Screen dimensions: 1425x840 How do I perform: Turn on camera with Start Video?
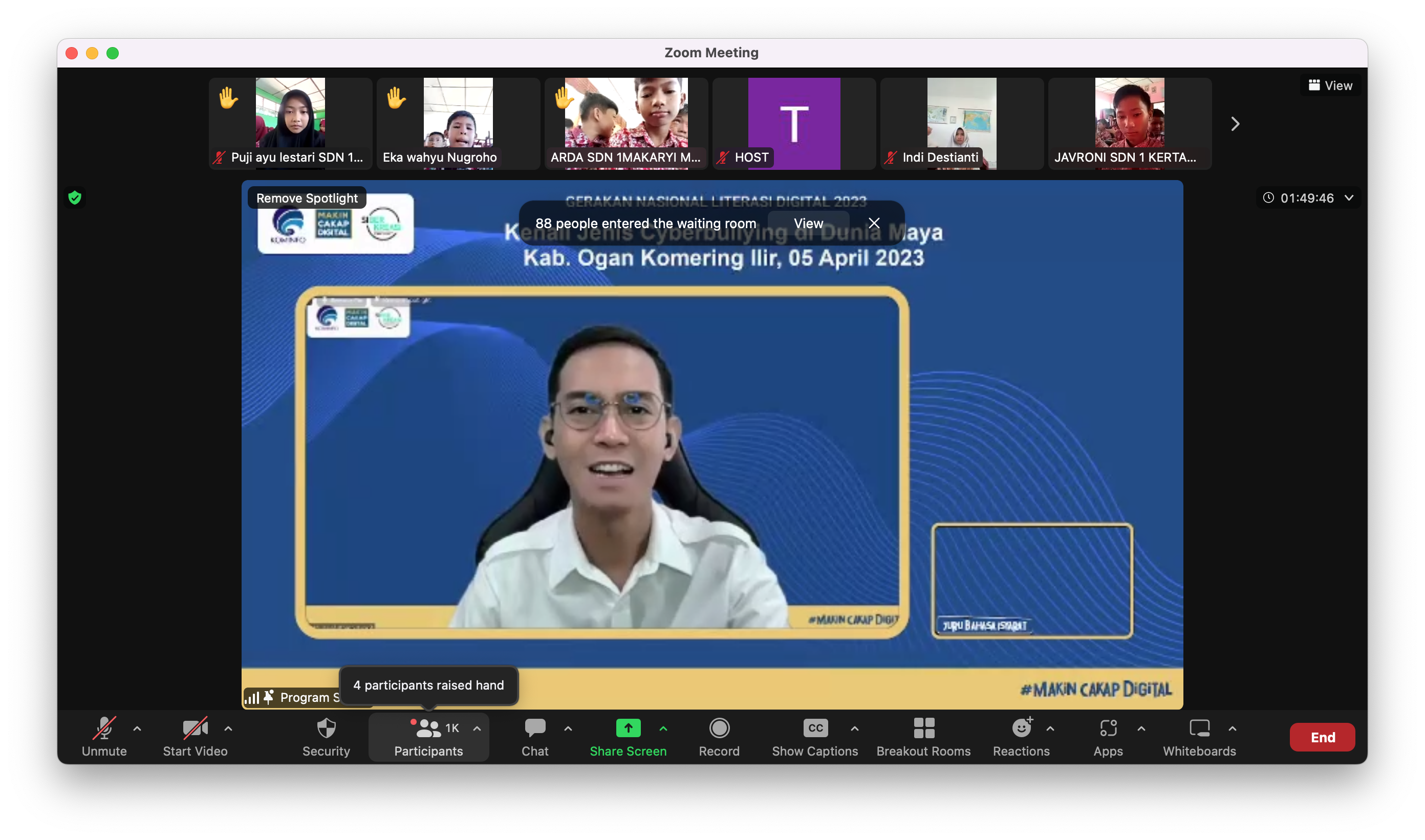click(196, 737)
